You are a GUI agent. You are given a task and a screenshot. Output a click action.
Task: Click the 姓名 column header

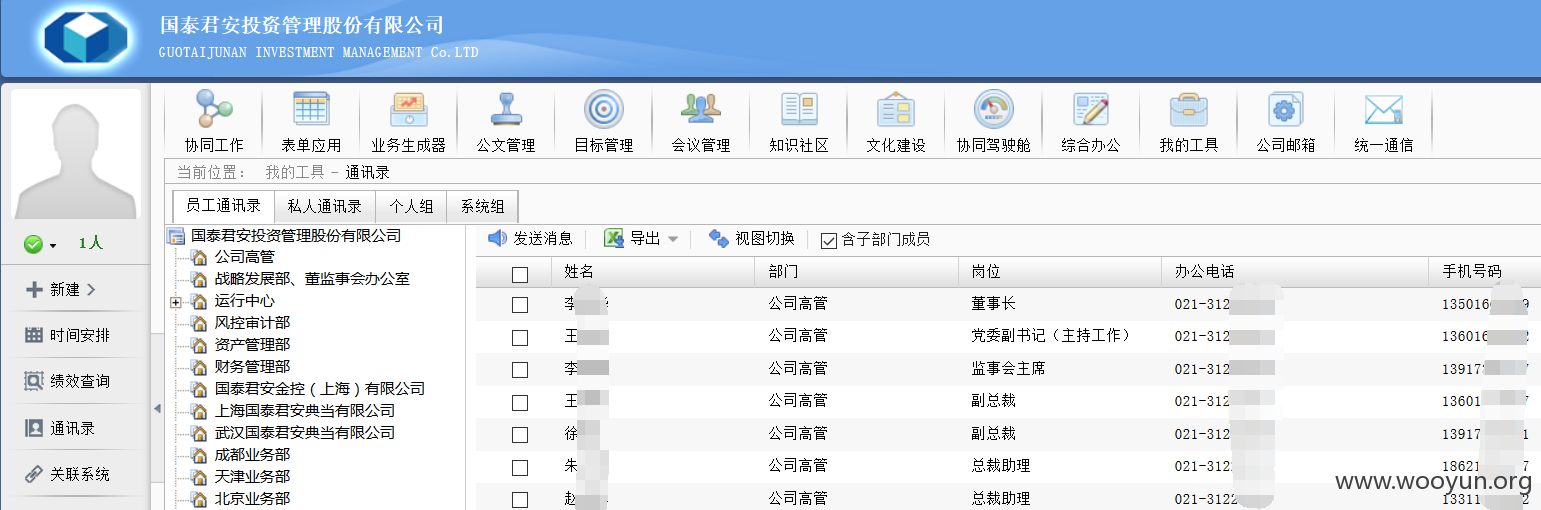[x=652, y=272]
